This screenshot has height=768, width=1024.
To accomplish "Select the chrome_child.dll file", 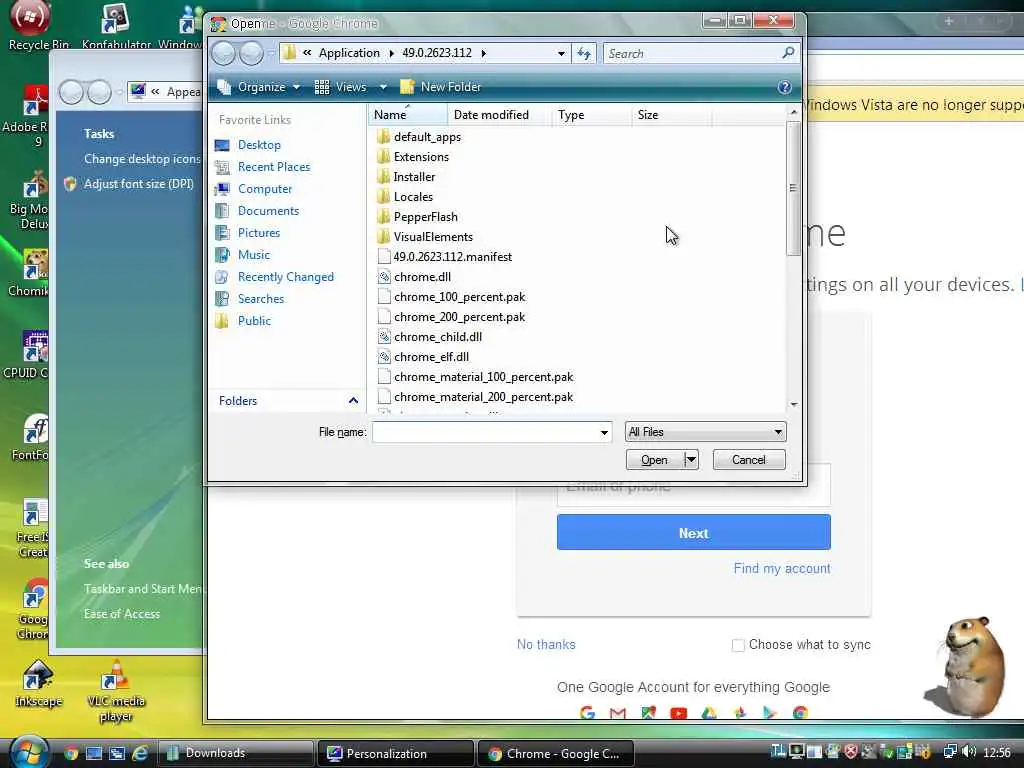I will click(x=438, y=337).
